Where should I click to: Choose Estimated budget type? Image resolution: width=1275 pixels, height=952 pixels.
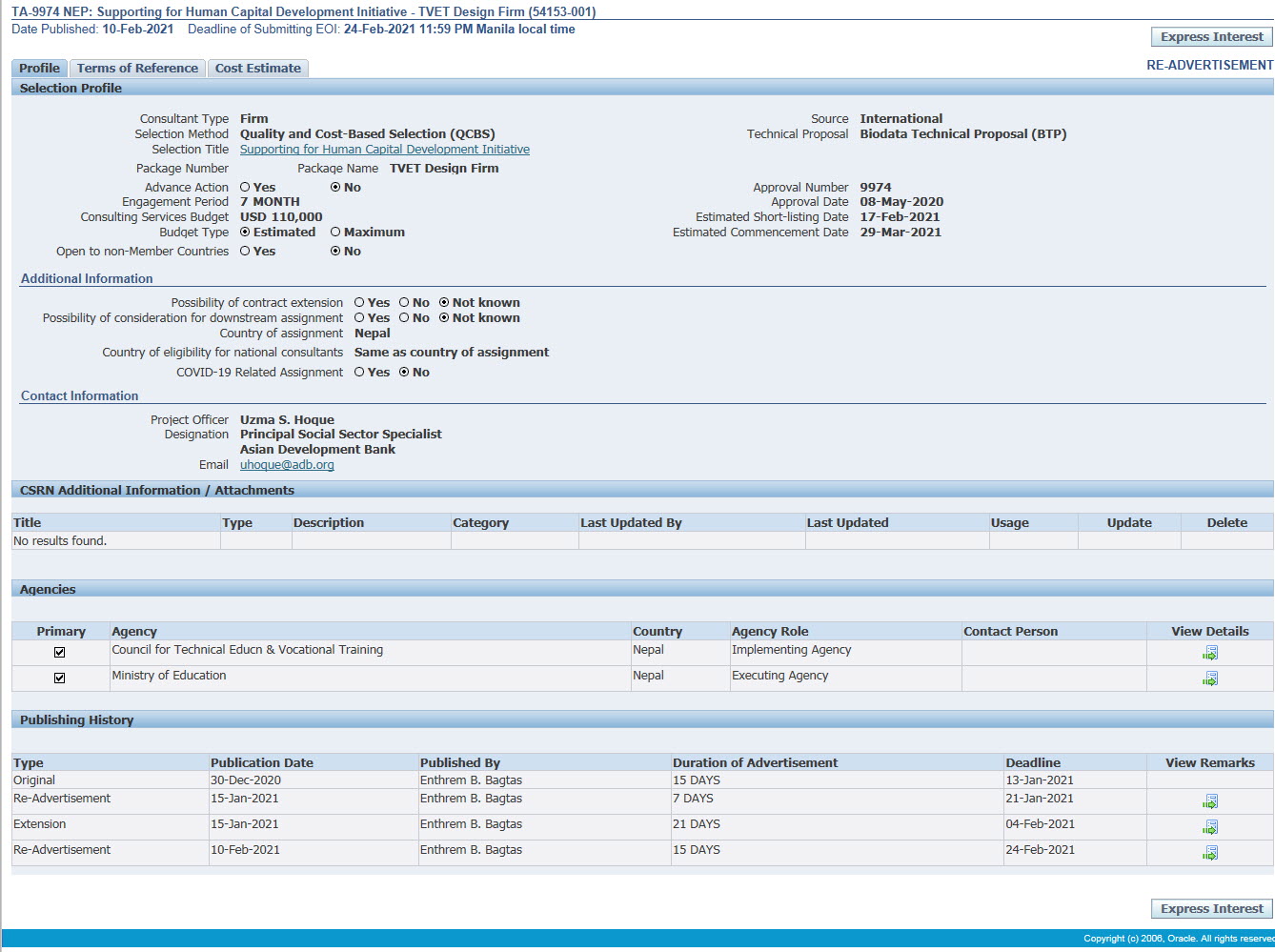tap(245, 232)
